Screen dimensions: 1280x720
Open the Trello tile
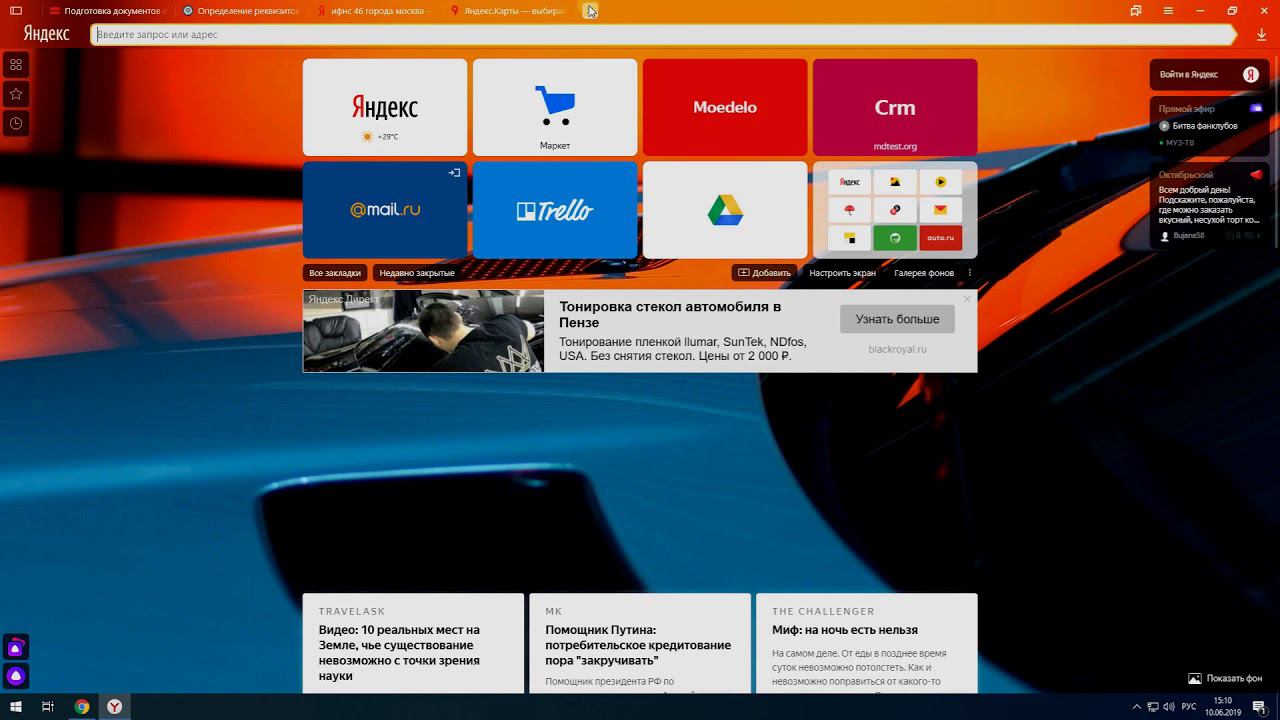555,210
